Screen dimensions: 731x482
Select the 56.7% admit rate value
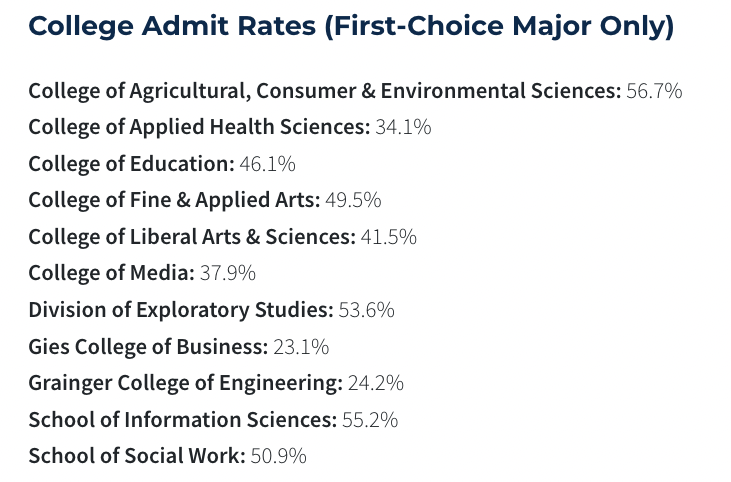[654, 91]
